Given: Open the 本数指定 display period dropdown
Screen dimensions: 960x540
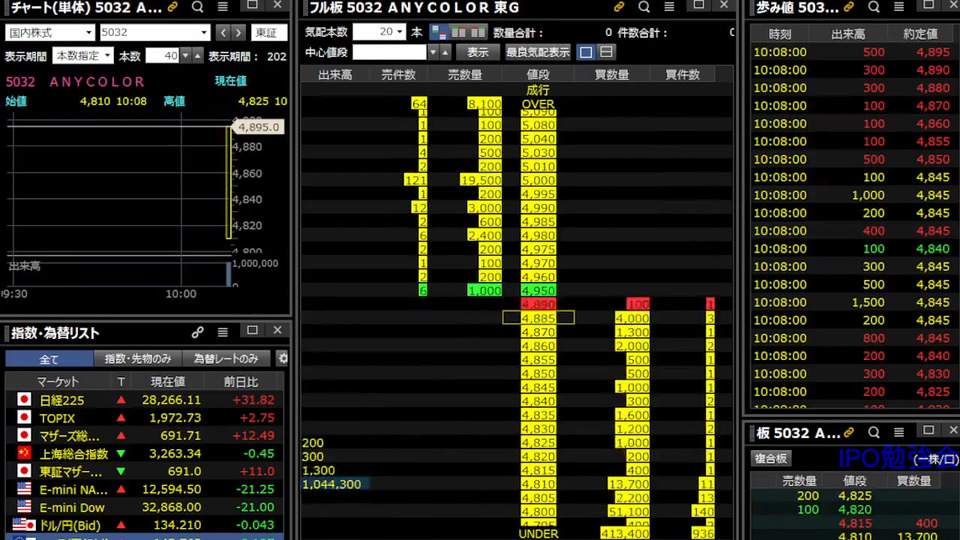Looking at the screenshot, I should 83,56.
